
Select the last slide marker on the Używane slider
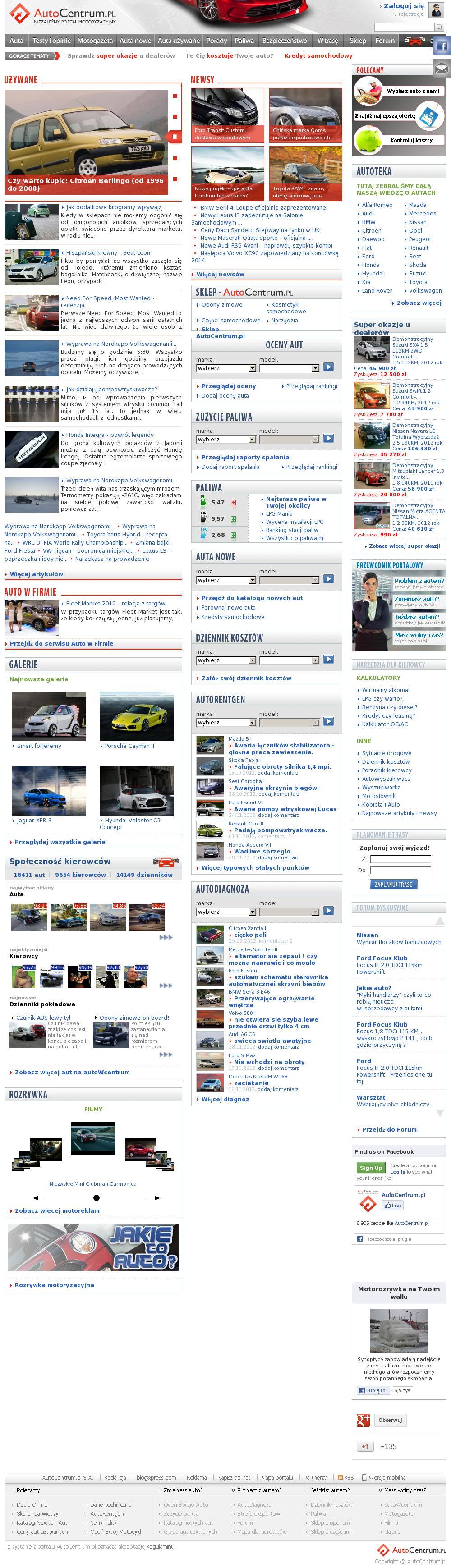click(175, 179)
